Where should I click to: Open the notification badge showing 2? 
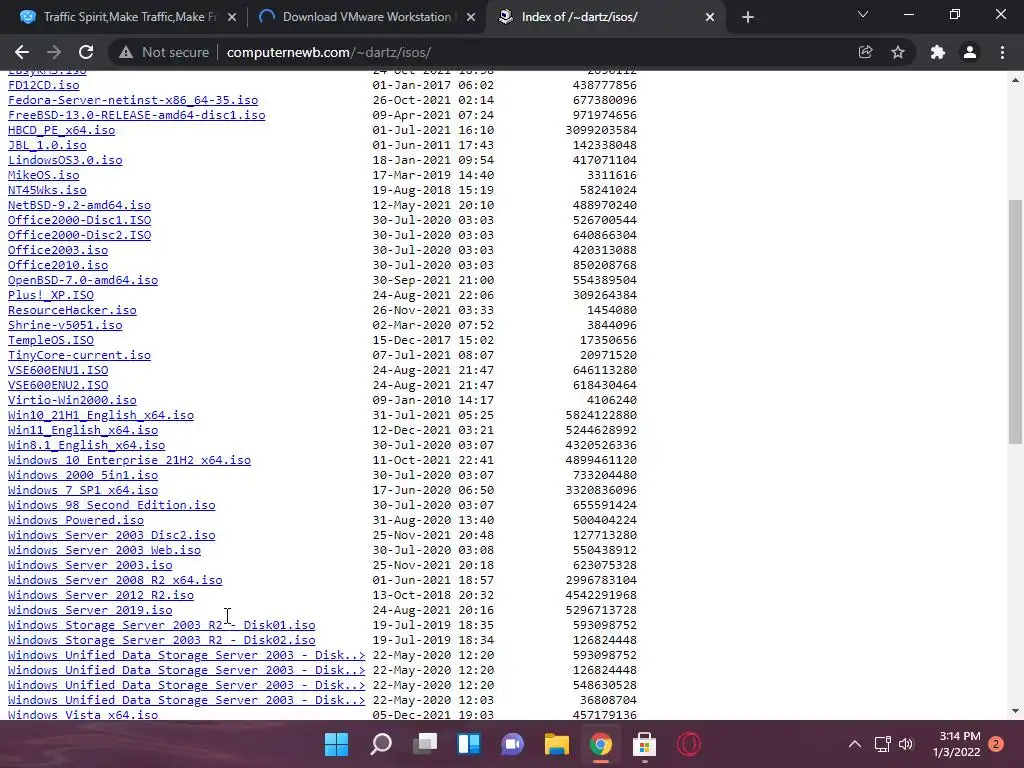pos(996,744)
